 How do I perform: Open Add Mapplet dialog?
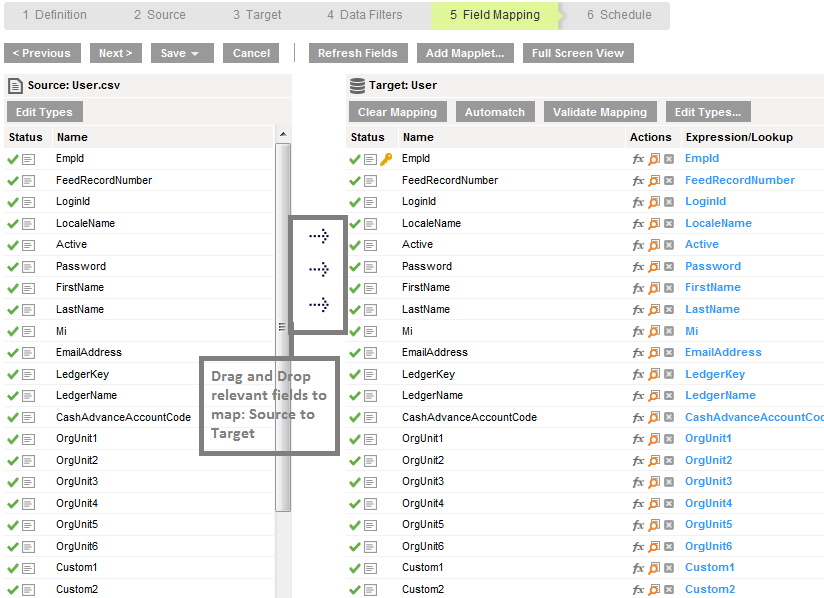(465, 53)
